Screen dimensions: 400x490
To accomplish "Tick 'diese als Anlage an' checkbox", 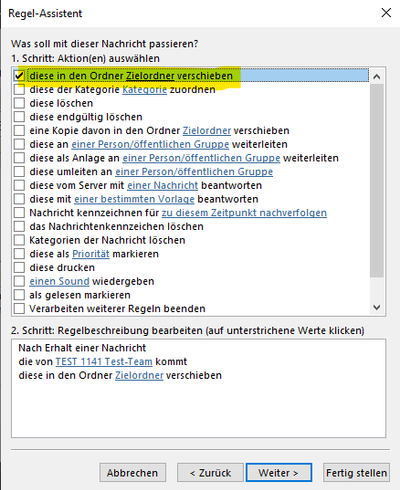I will (x=19, y=158).
